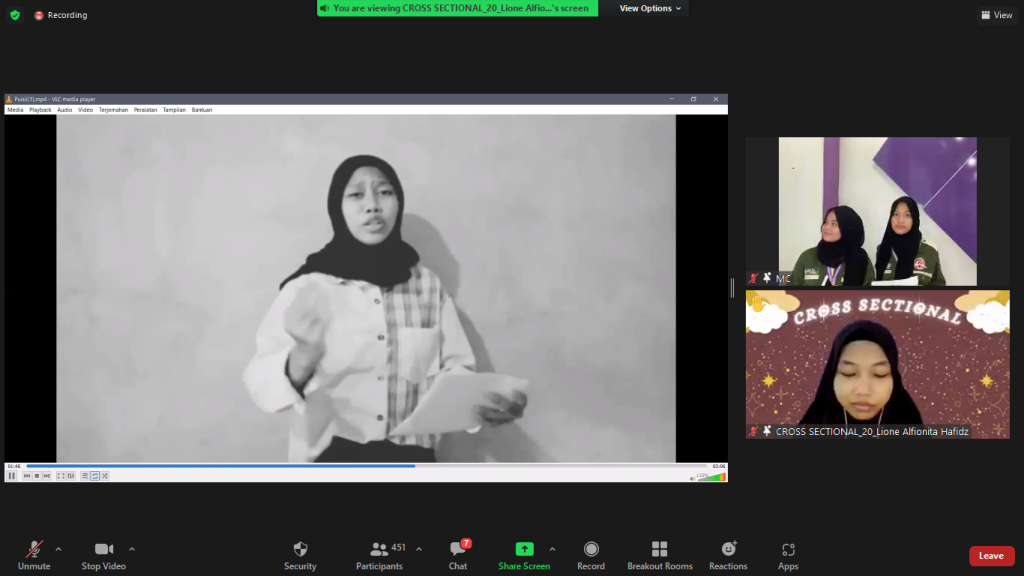Click the View layout button
The width and height of the screenshot is (1024, 576).
pyautogui.click(x=997, y=15)
